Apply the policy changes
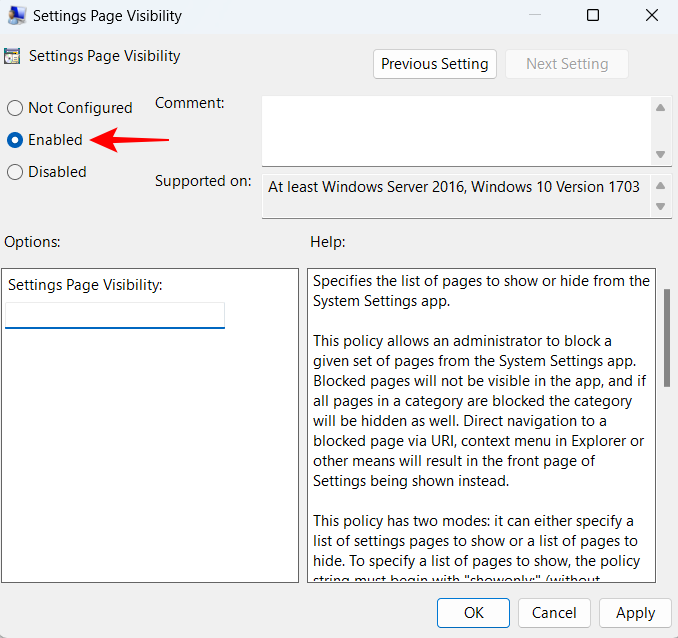The image size is (678, 638). click(635, 613)
